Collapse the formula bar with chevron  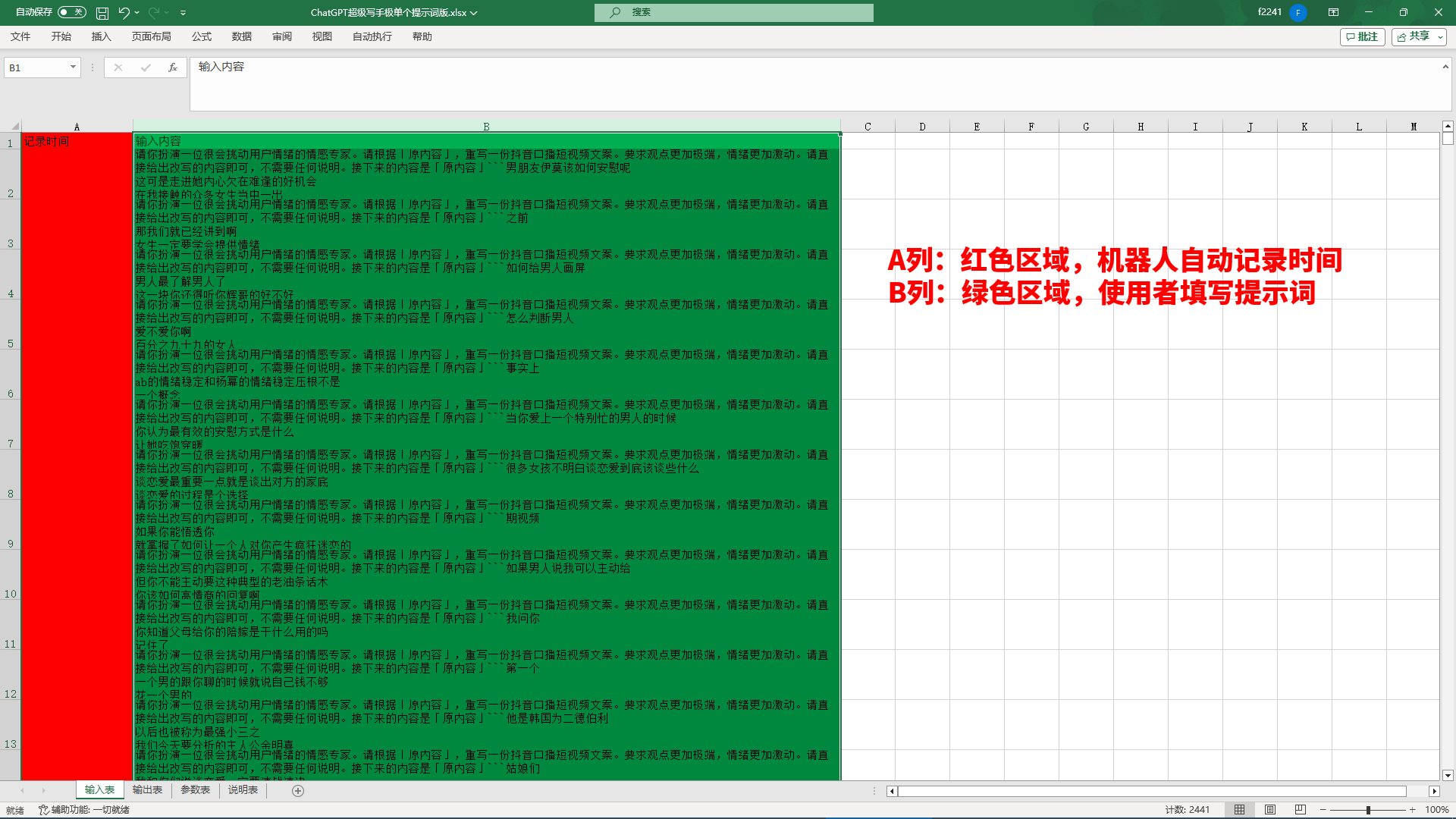tap(1445, 67)
